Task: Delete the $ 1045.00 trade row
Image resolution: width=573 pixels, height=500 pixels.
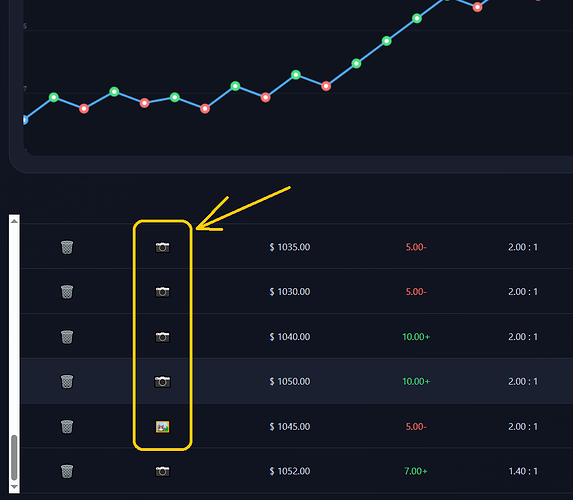Action: (67, 426)
